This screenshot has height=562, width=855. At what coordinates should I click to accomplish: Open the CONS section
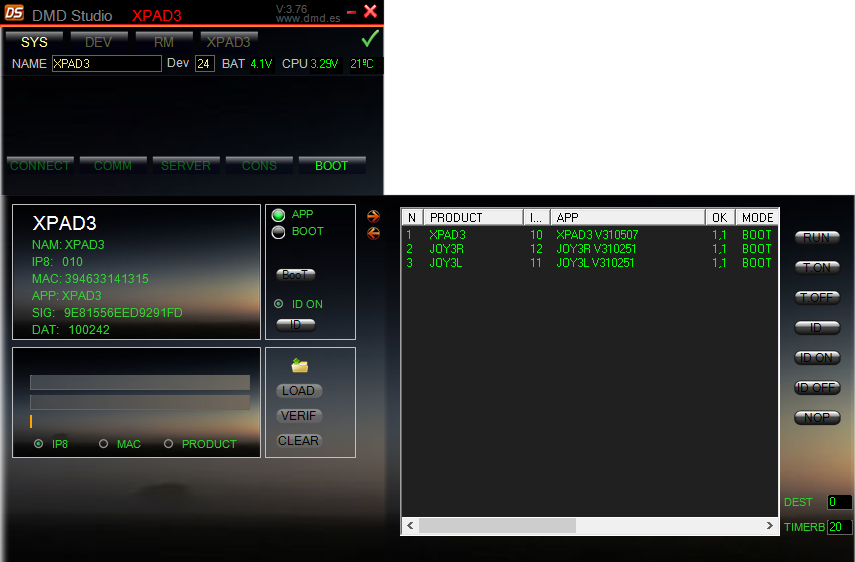coord(259,165)
